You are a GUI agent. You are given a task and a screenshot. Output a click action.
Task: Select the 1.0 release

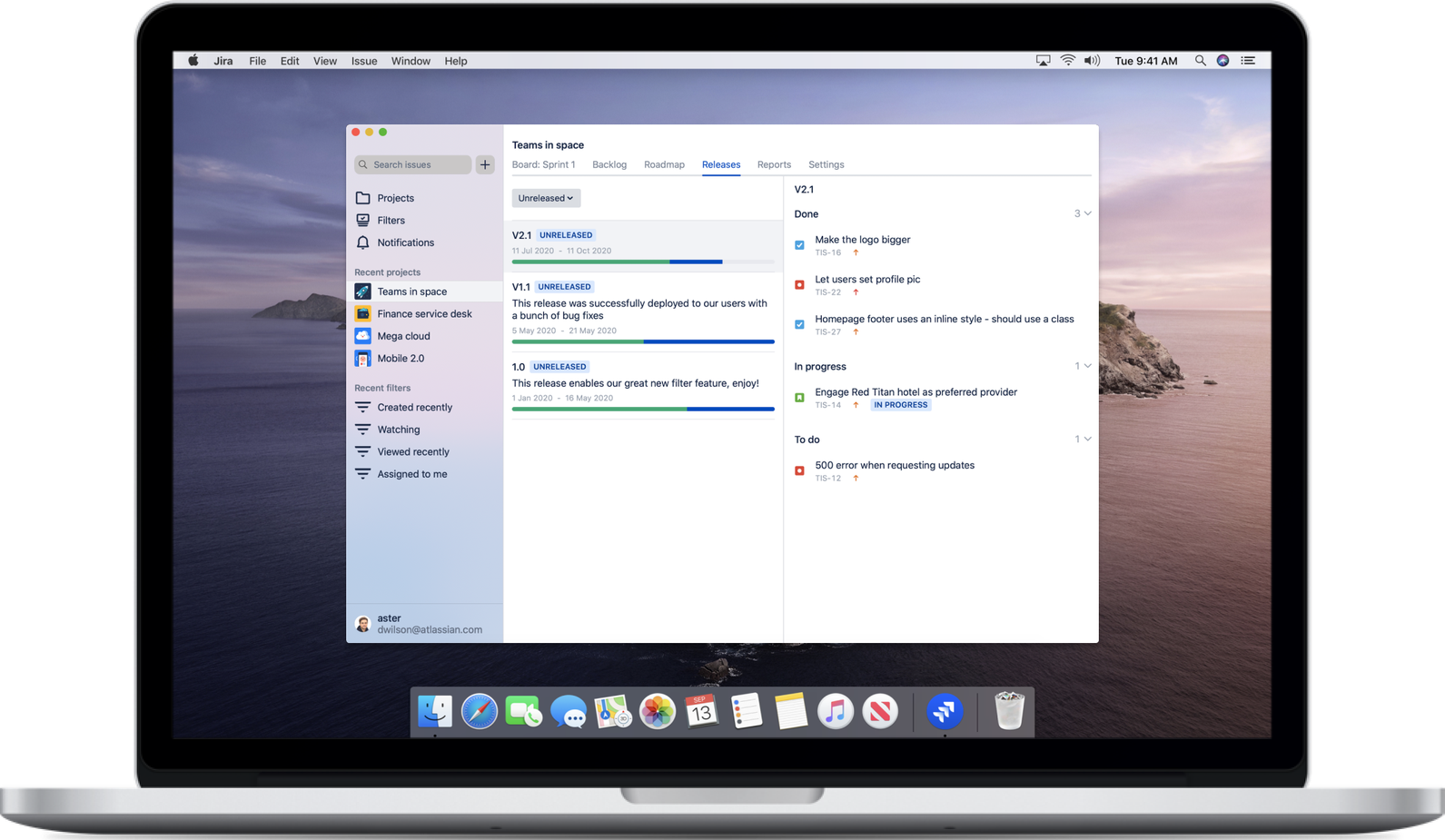point(643,386)
